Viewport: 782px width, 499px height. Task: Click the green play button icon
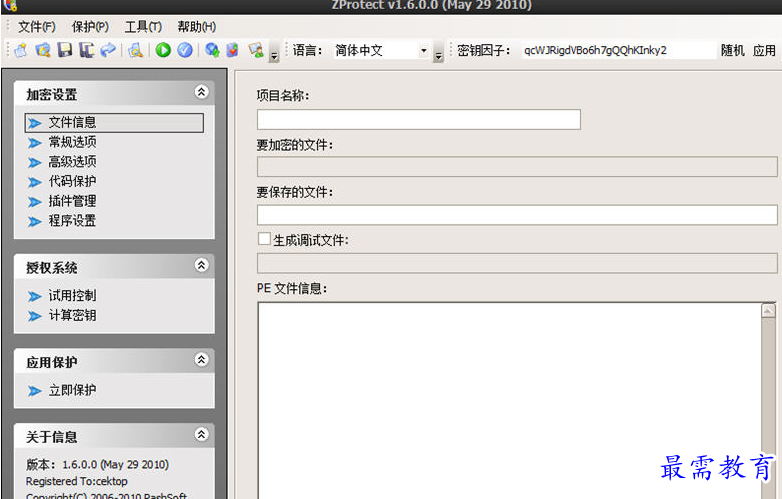click(163, 50)
